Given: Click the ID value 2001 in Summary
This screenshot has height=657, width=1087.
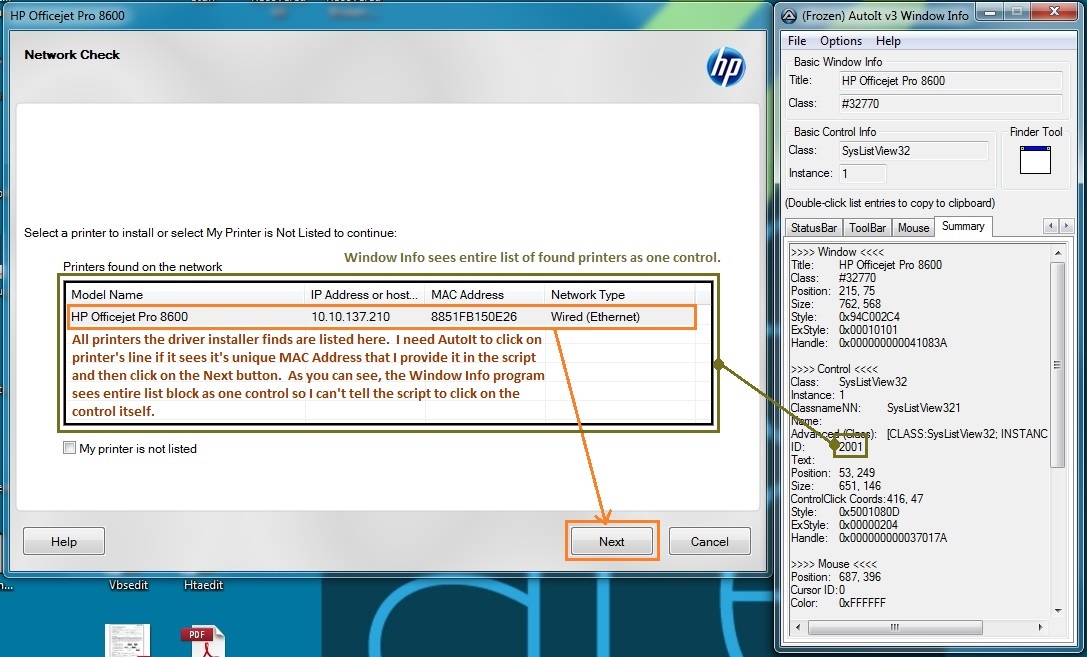Looking at the screenshot, I should tap(851, 447).
